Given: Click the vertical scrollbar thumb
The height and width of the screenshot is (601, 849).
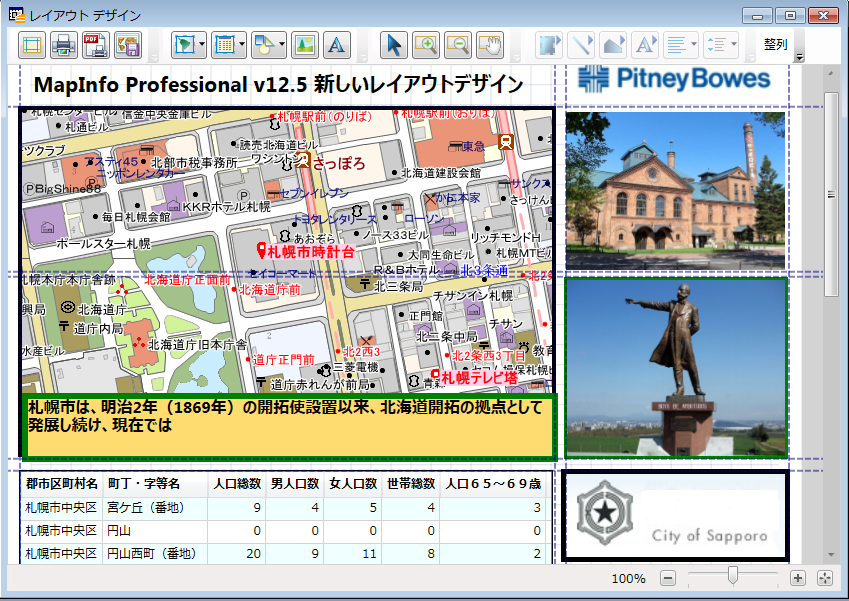Looking at the screenshot, I should pos(831,194).
